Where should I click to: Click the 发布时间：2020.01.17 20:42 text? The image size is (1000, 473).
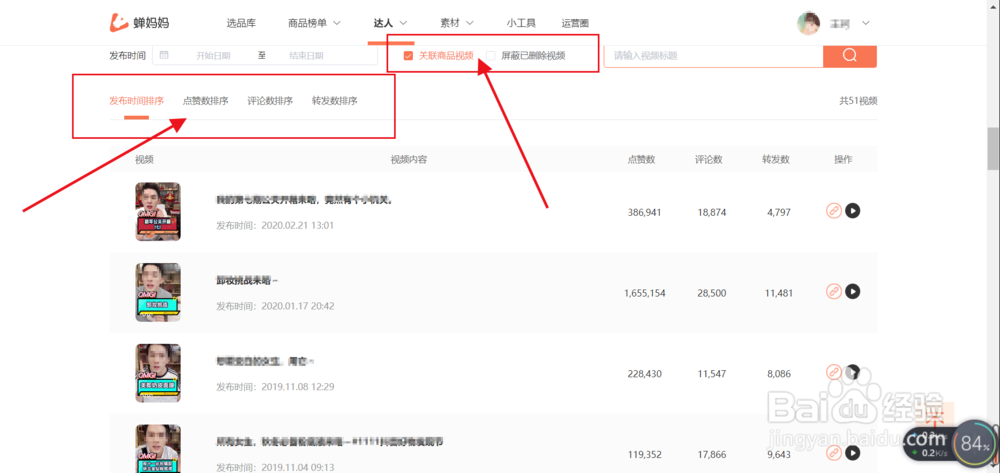[276, 306]
